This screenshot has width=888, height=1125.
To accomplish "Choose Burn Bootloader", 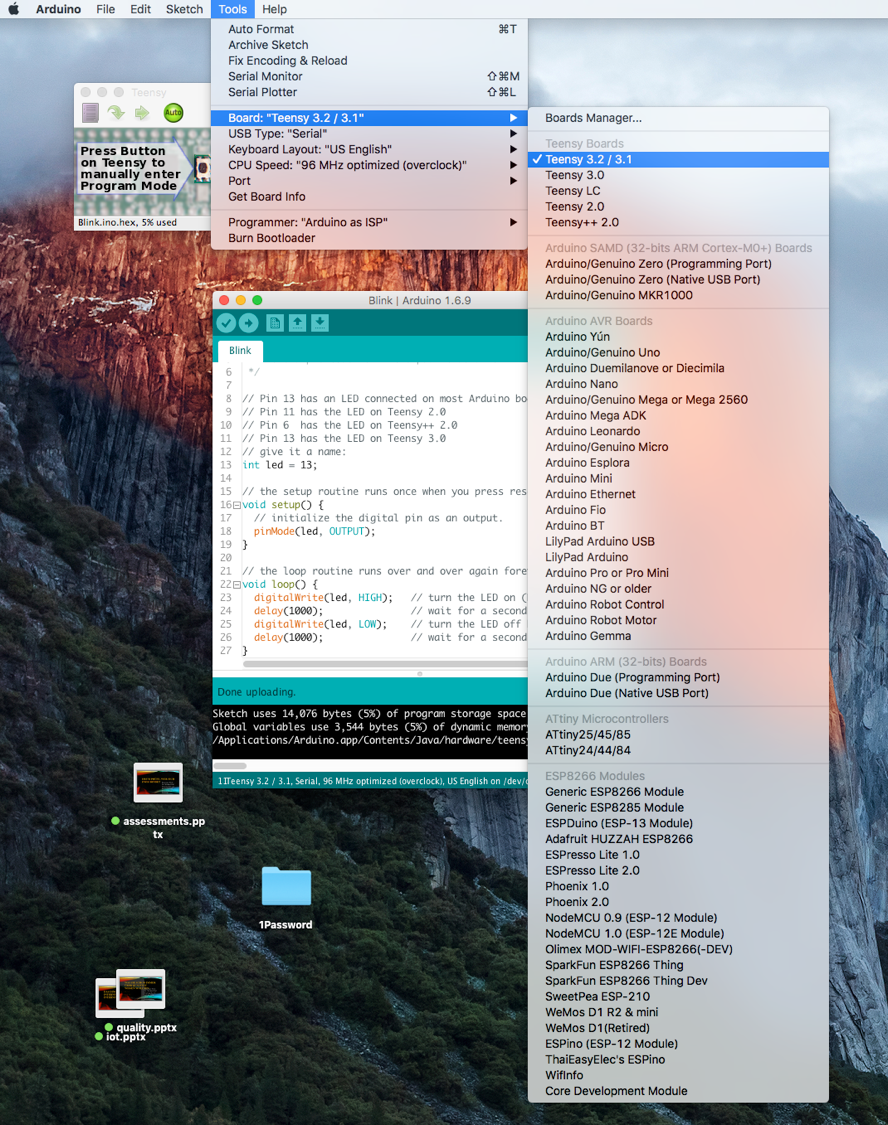I will coord(369,238).
